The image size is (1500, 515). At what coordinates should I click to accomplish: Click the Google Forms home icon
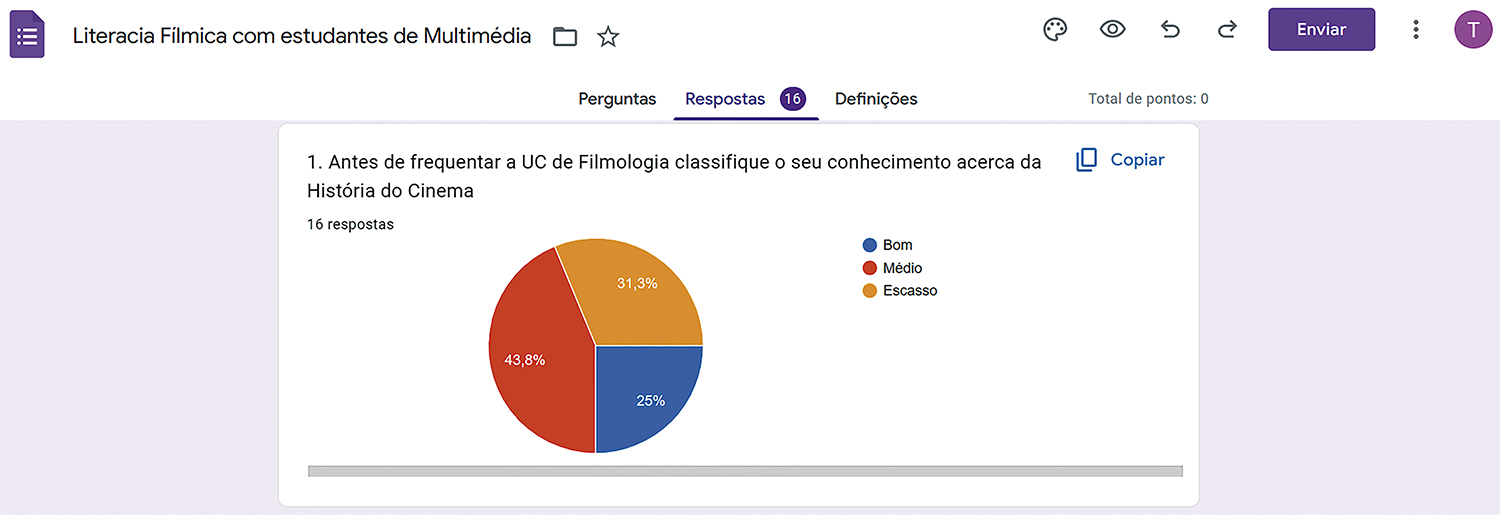point(27,35)
